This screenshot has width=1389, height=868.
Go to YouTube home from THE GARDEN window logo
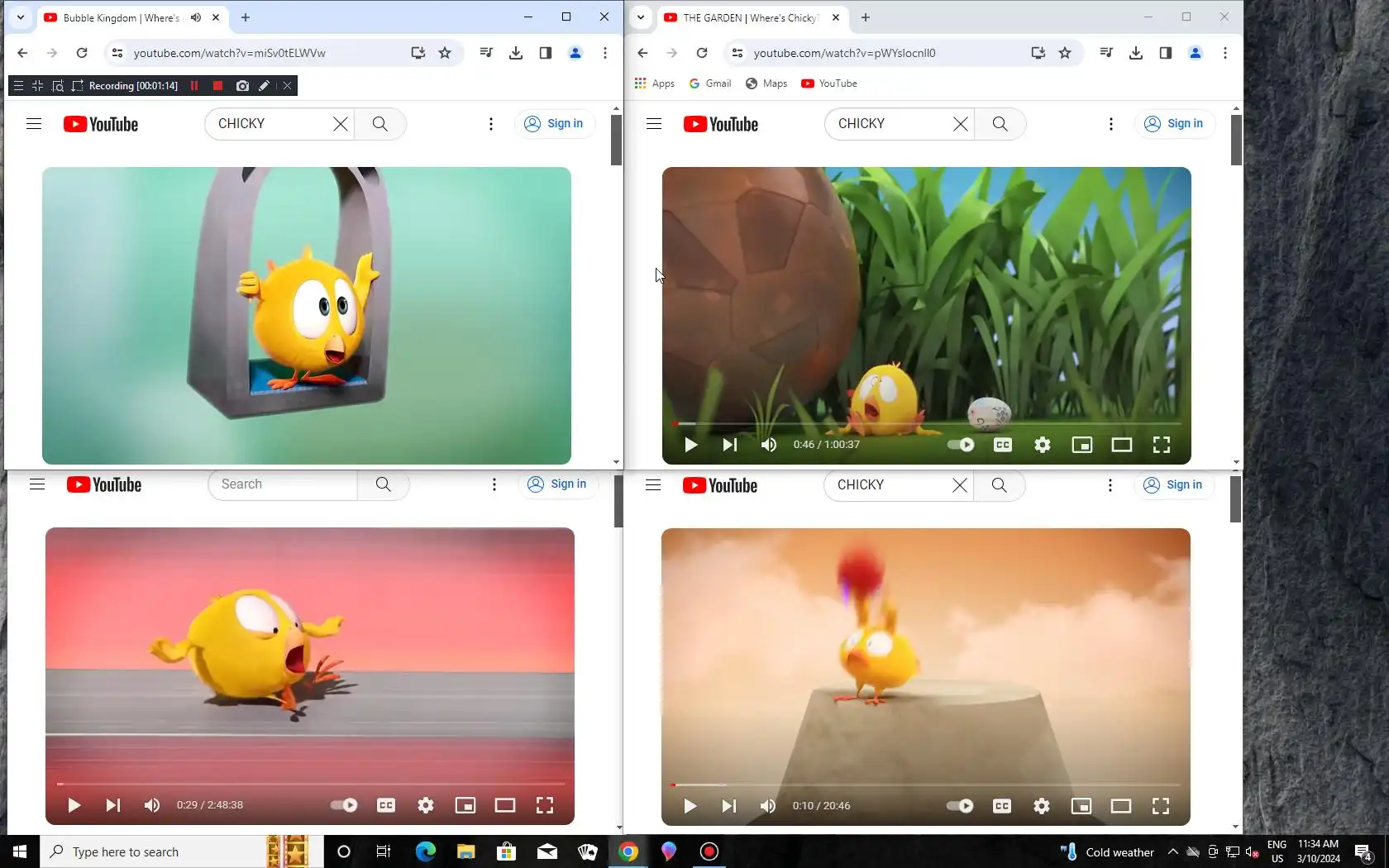(x=721, y=124)
